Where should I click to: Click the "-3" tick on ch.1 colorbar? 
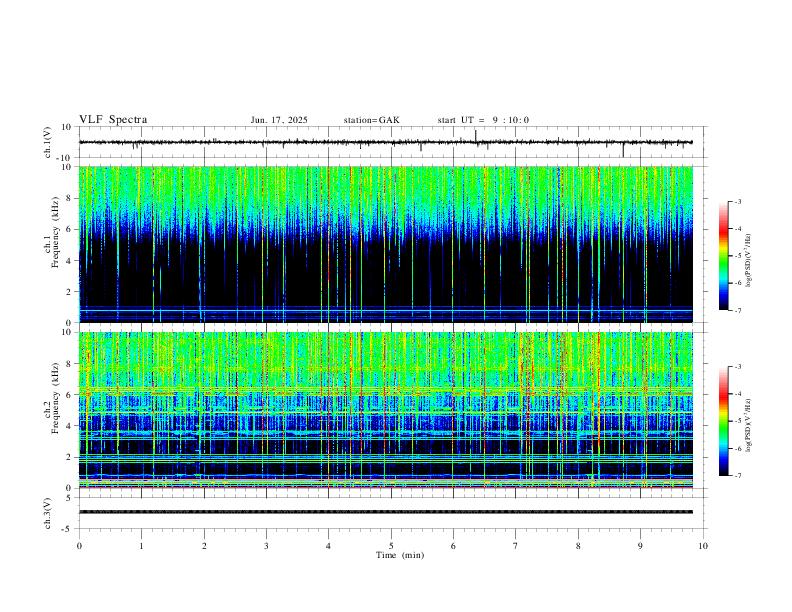[x=737, y=201]
